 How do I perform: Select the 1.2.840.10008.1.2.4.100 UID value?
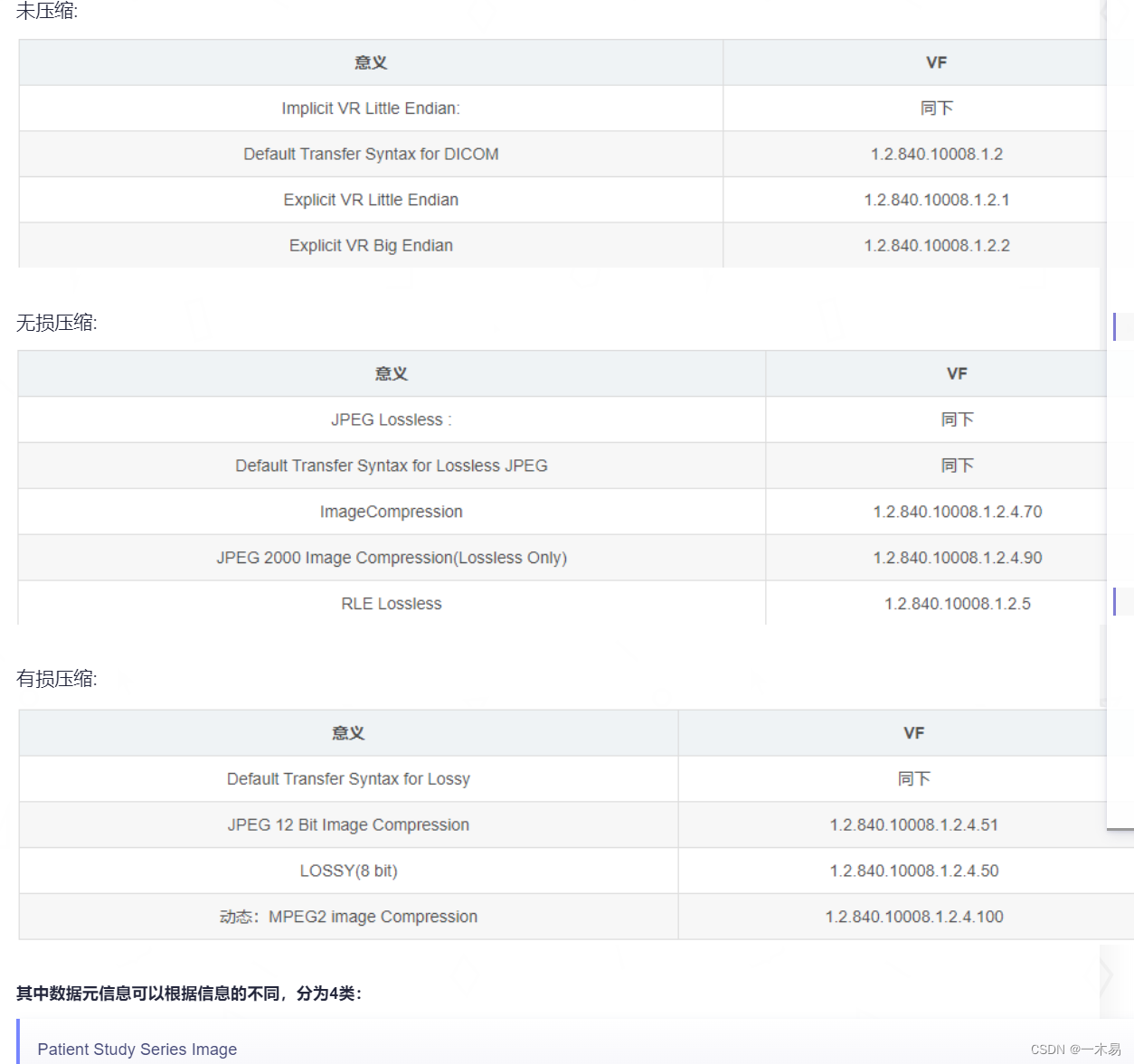(913, 916)
